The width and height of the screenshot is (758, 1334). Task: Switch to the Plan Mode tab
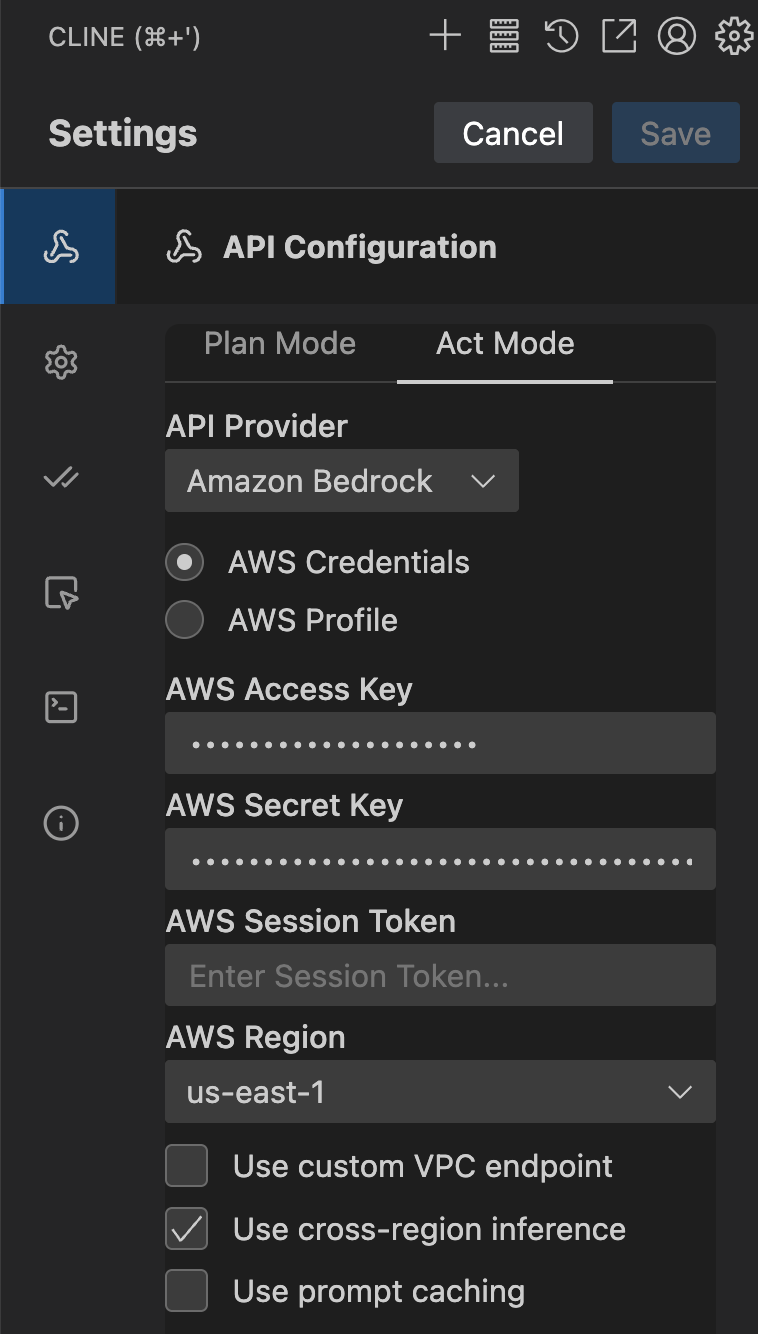point(280,344)
